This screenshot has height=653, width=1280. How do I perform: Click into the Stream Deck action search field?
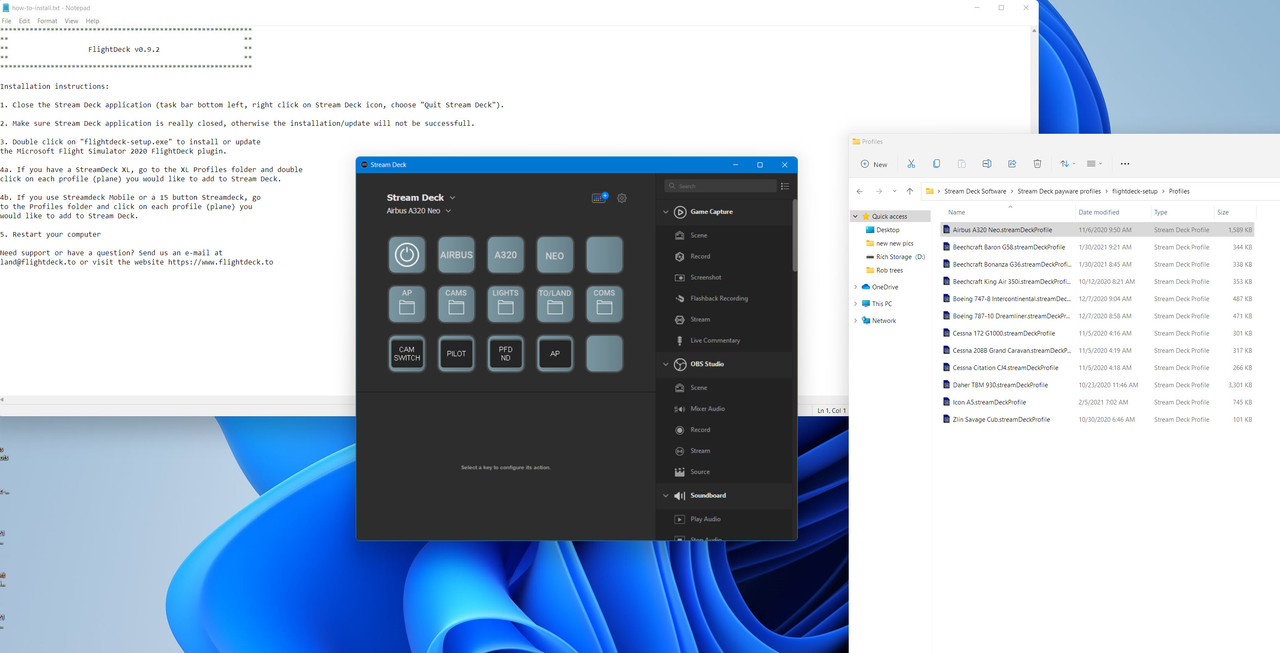(x=721, y=186)
